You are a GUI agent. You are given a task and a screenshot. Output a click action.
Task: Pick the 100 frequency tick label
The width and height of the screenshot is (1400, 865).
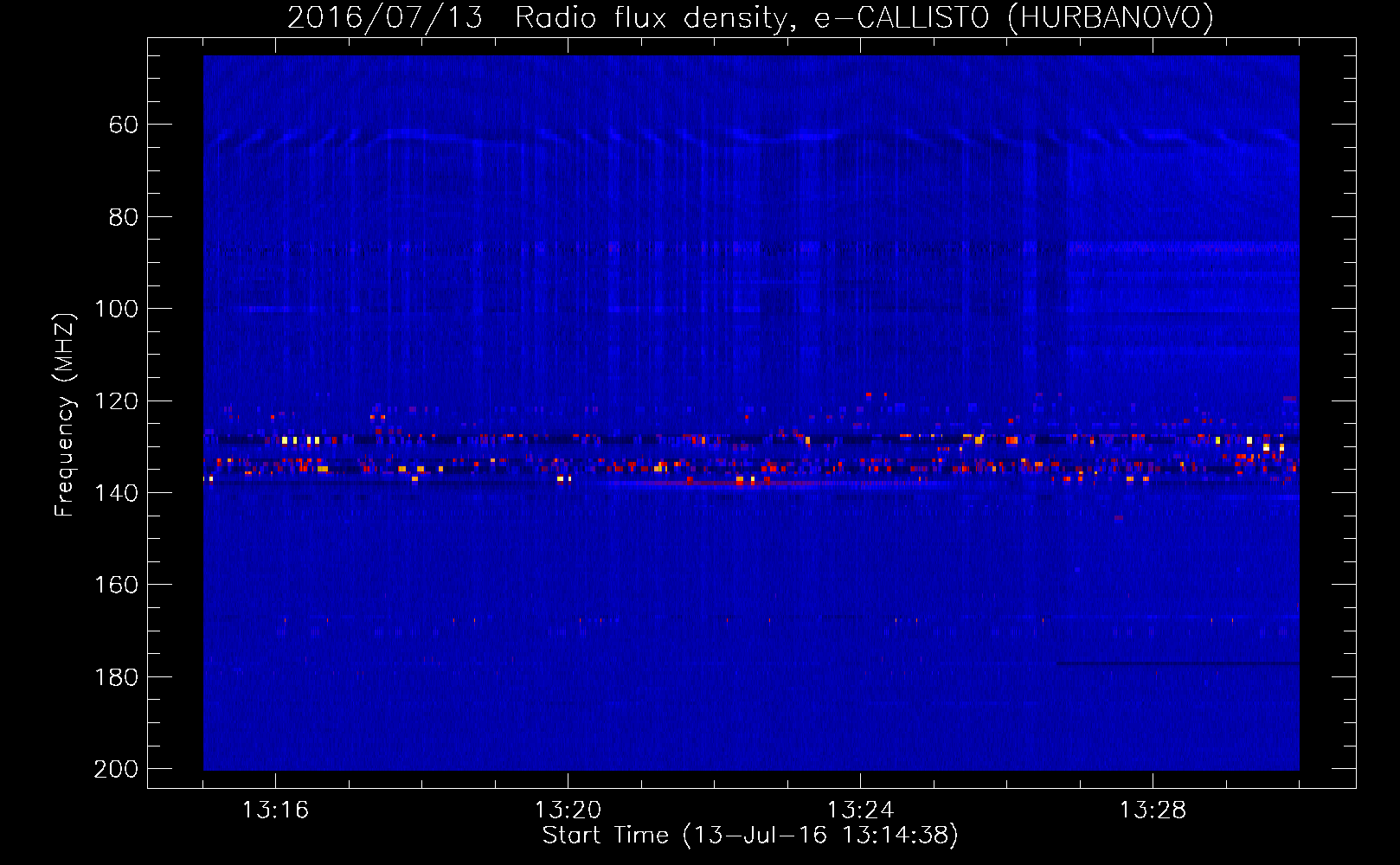point(117,309)
